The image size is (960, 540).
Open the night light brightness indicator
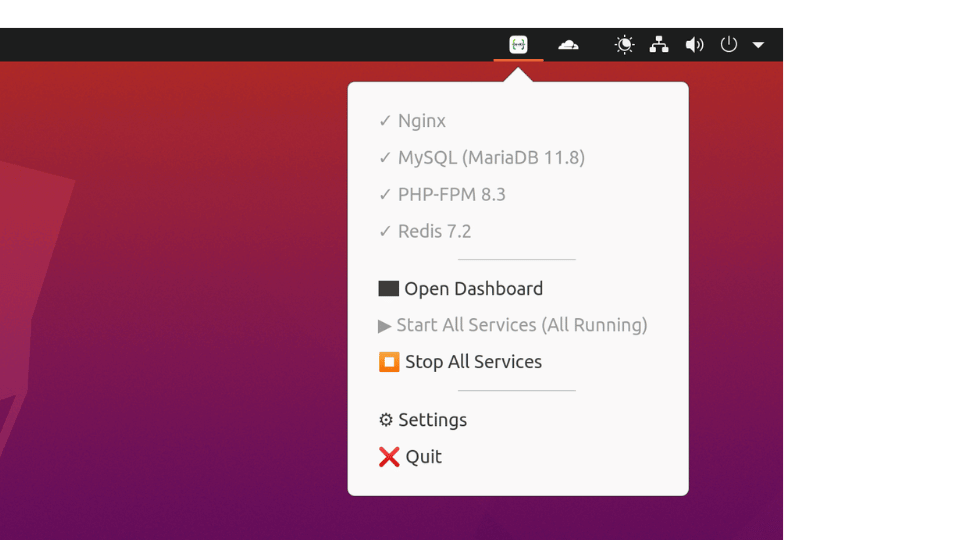tap(624, 45)
